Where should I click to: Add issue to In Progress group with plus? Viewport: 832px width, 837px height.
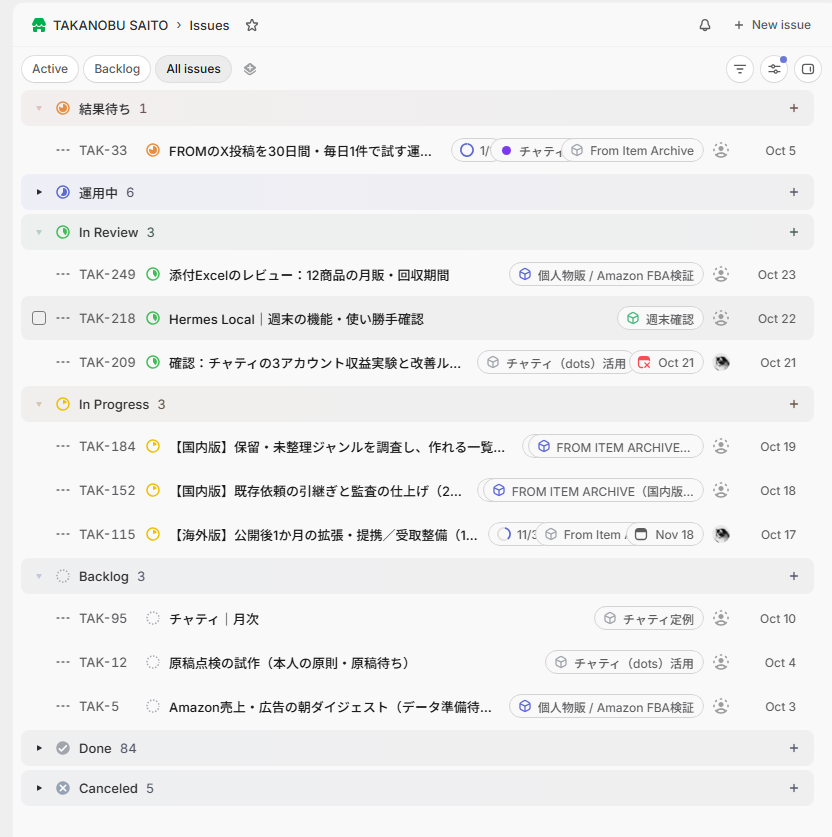pyautogui.click(x=794, y=404)
